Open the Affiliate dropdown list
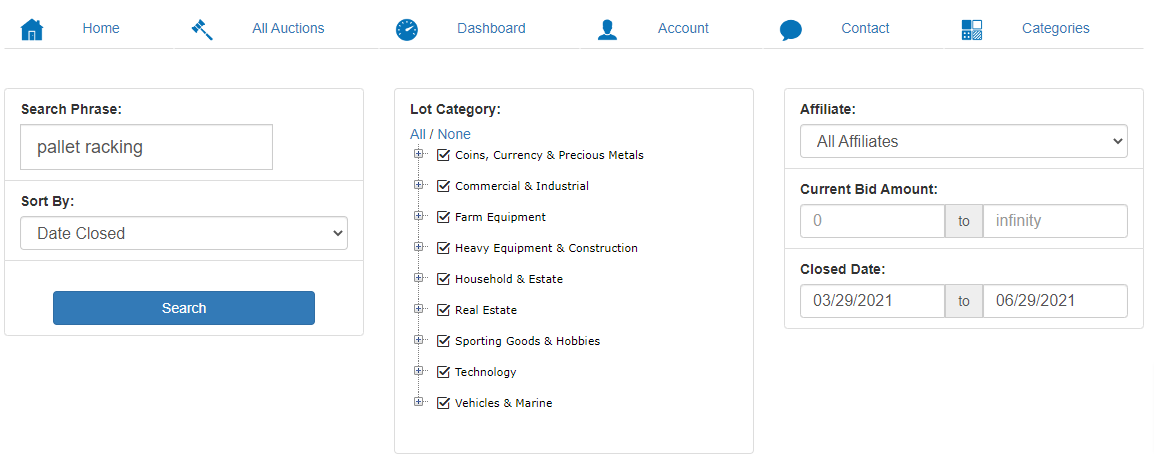This screenshot has width=1154, height=471. click(x=963, y=141)
